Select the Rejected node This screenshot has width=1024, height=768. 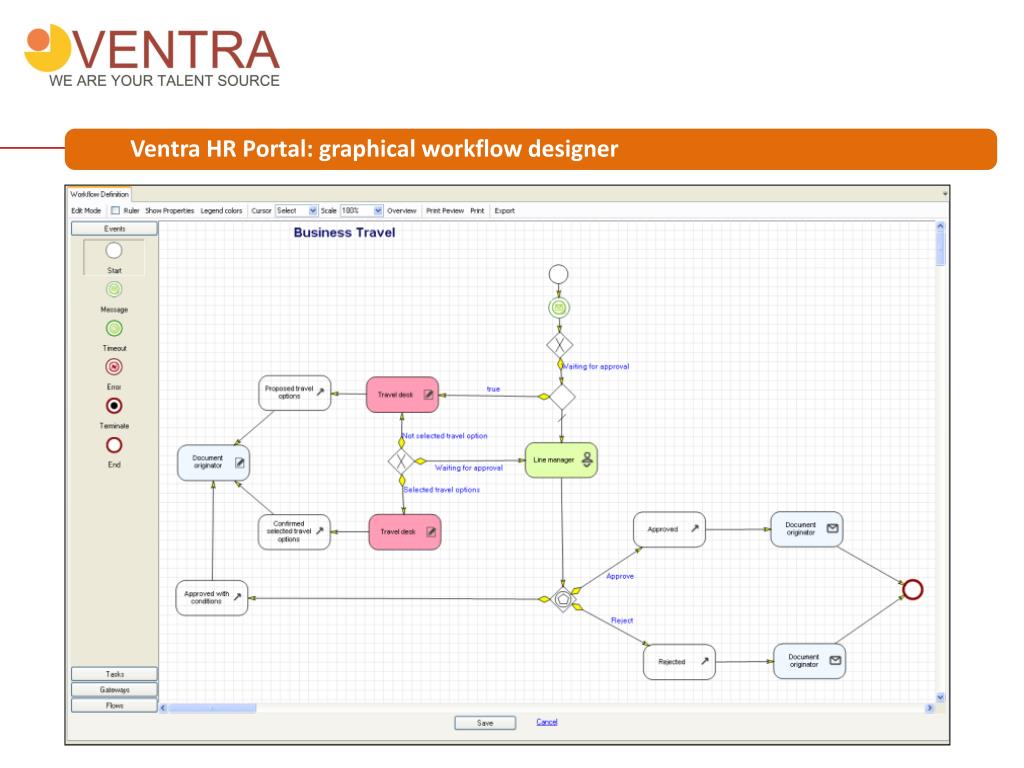tap(679, 662)
